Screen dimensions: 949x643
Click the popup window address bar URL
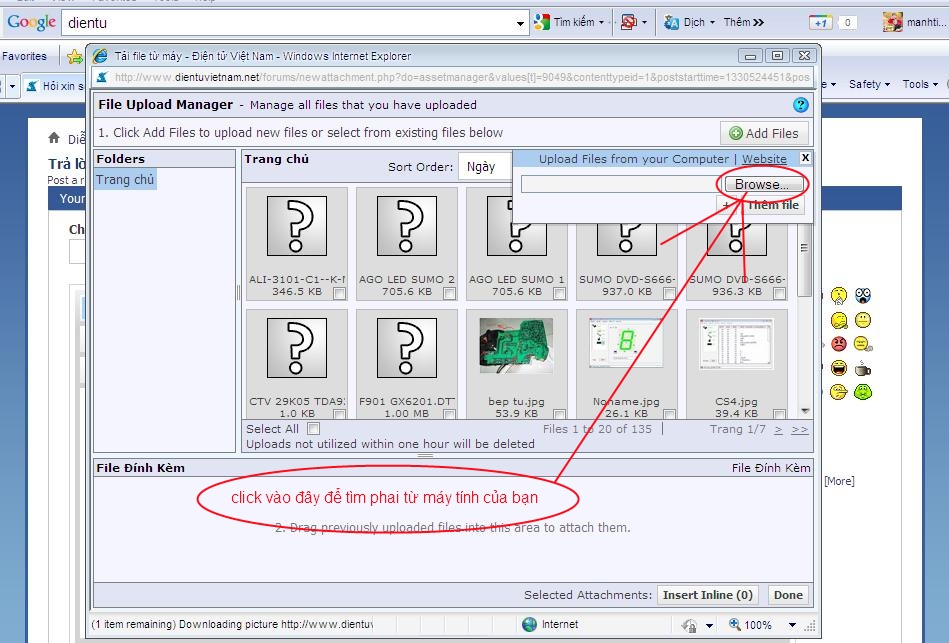pyautogui.click(x=462, y=77)
